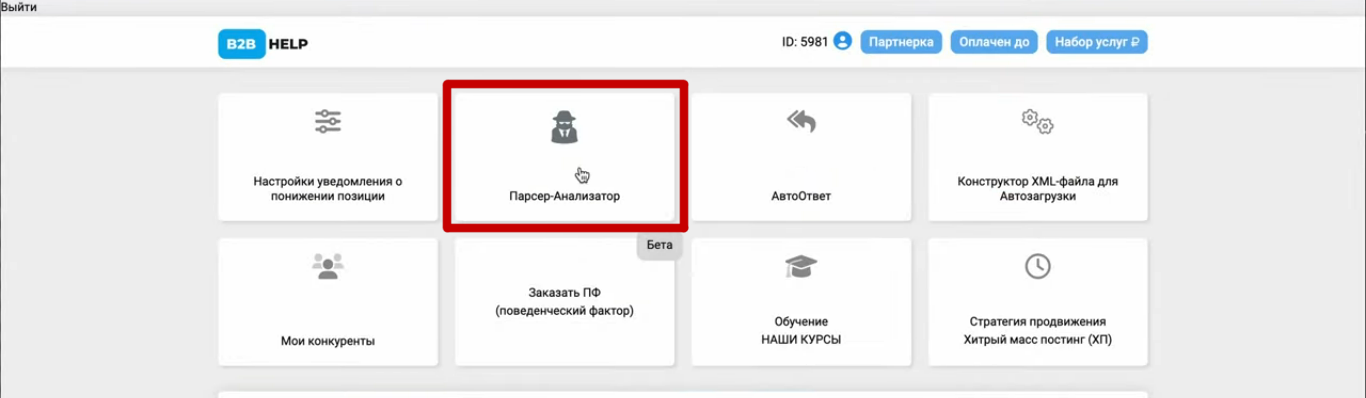
Task: Open the Парсер-Анализатор label
Action: (565, 196)
